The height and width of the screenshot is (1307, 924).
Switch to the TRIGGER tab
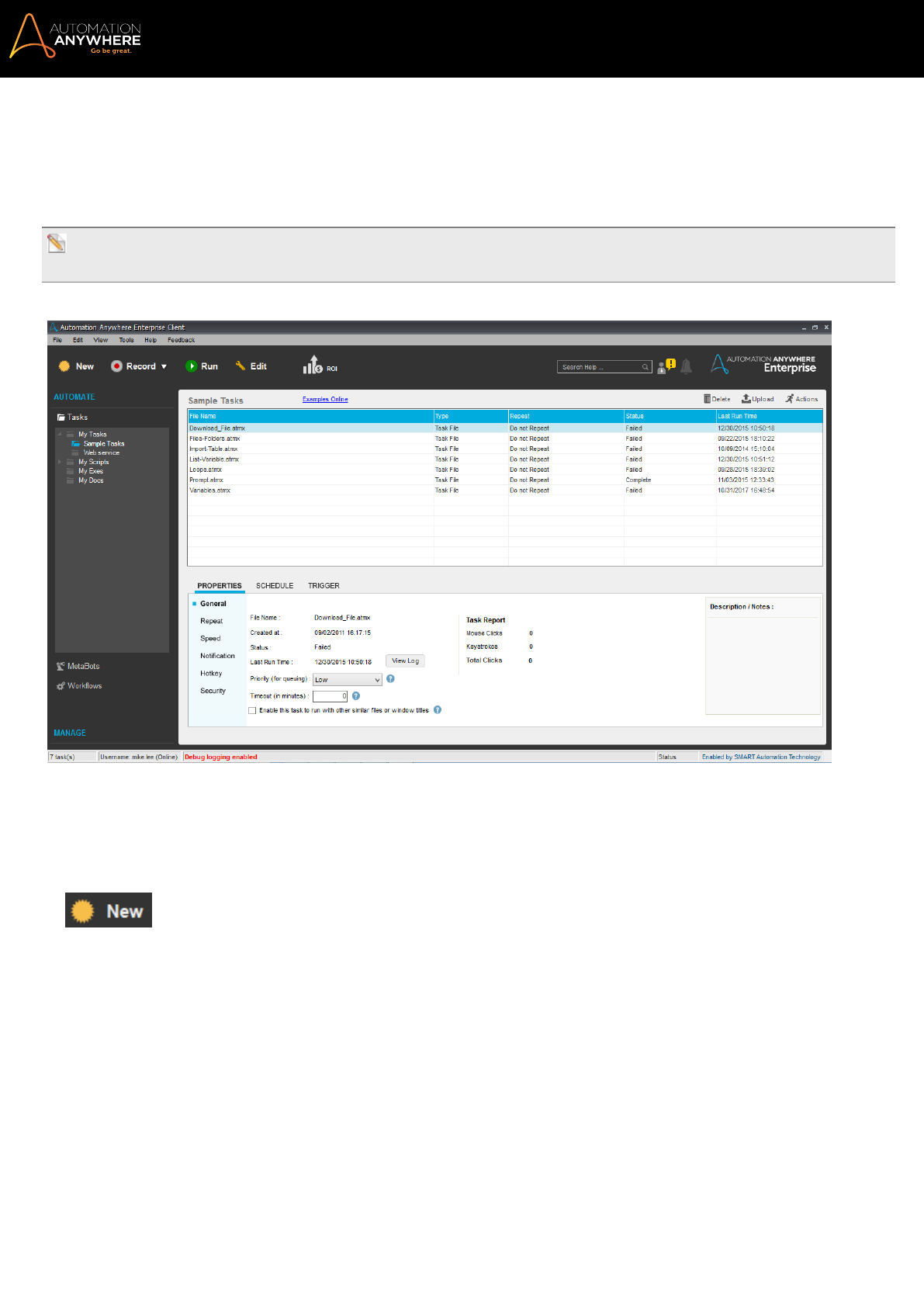pos(324,586)
